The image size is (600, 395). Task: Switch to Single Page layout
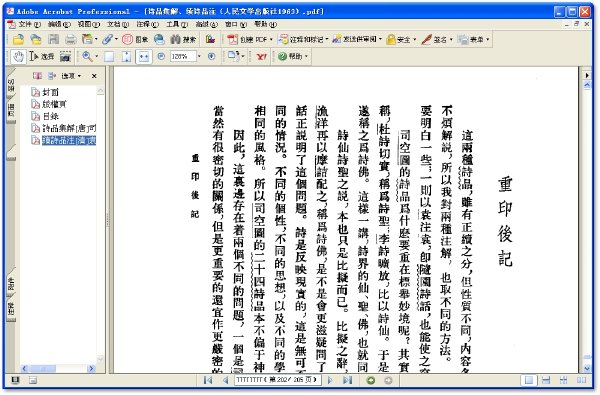tap(529, 380)
